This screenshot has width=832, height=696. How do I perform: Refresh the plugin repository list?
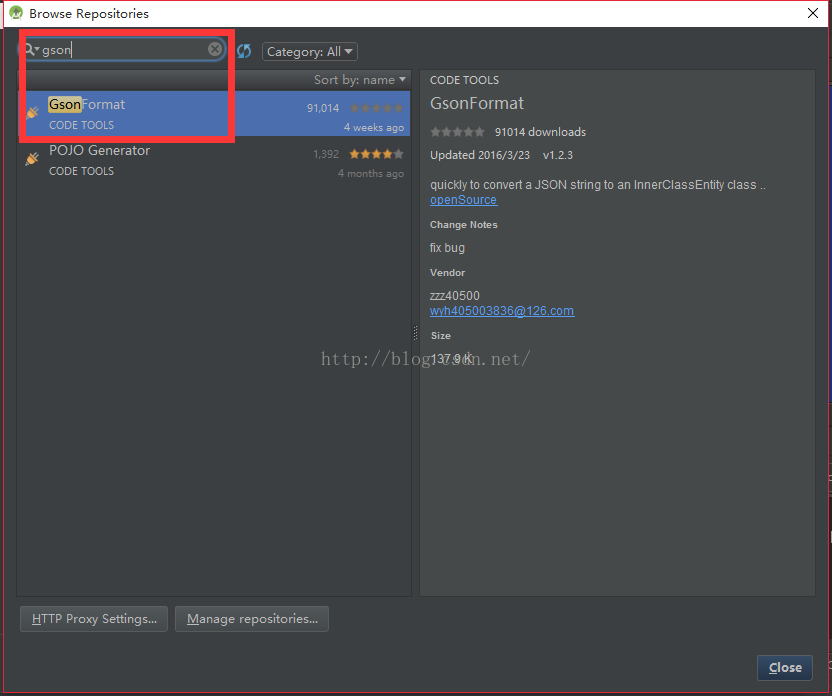tap(244, 51)
